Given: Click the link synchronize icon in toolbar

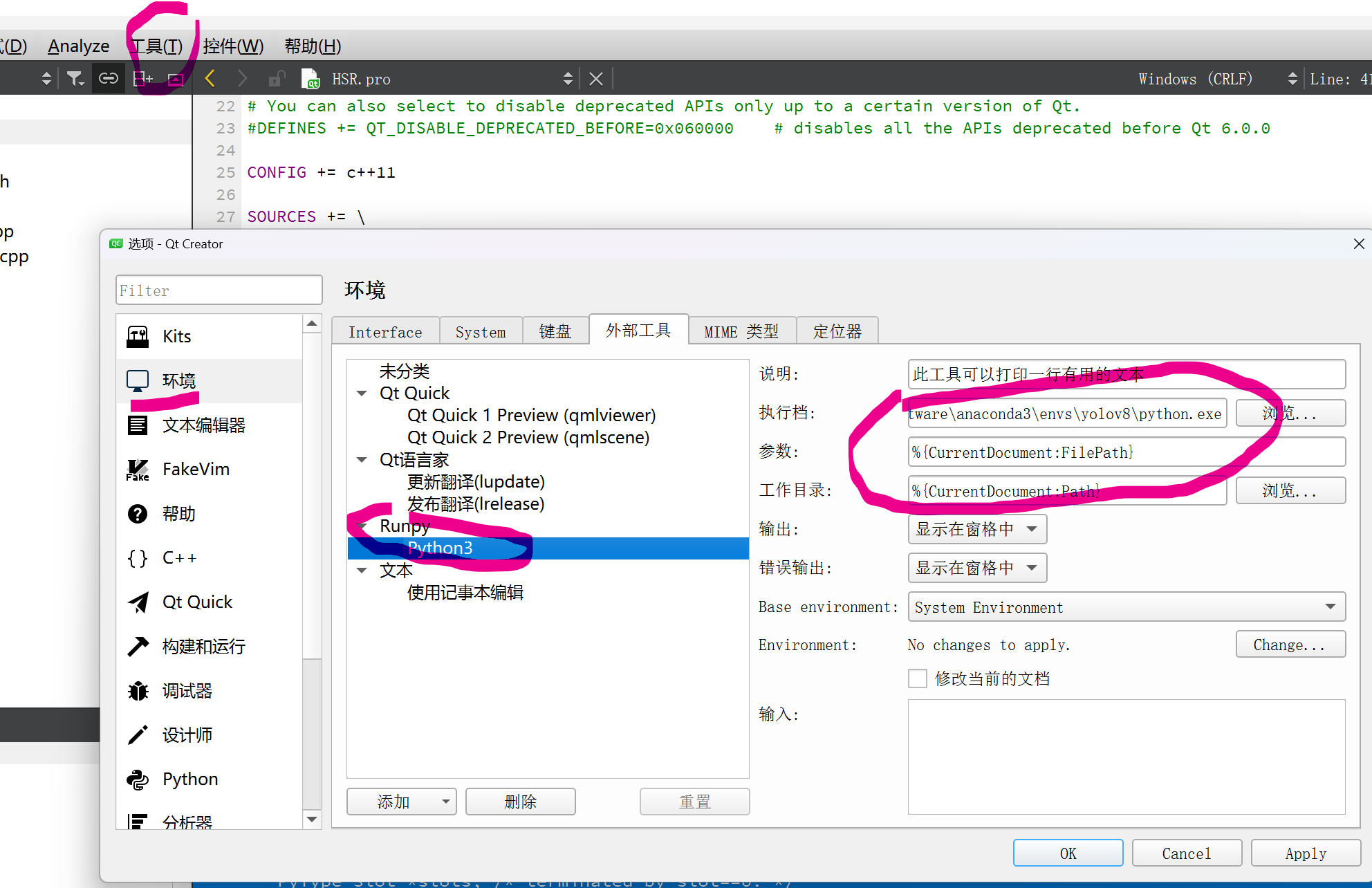Looking at the screenshot, I should [x=109, y=78].
